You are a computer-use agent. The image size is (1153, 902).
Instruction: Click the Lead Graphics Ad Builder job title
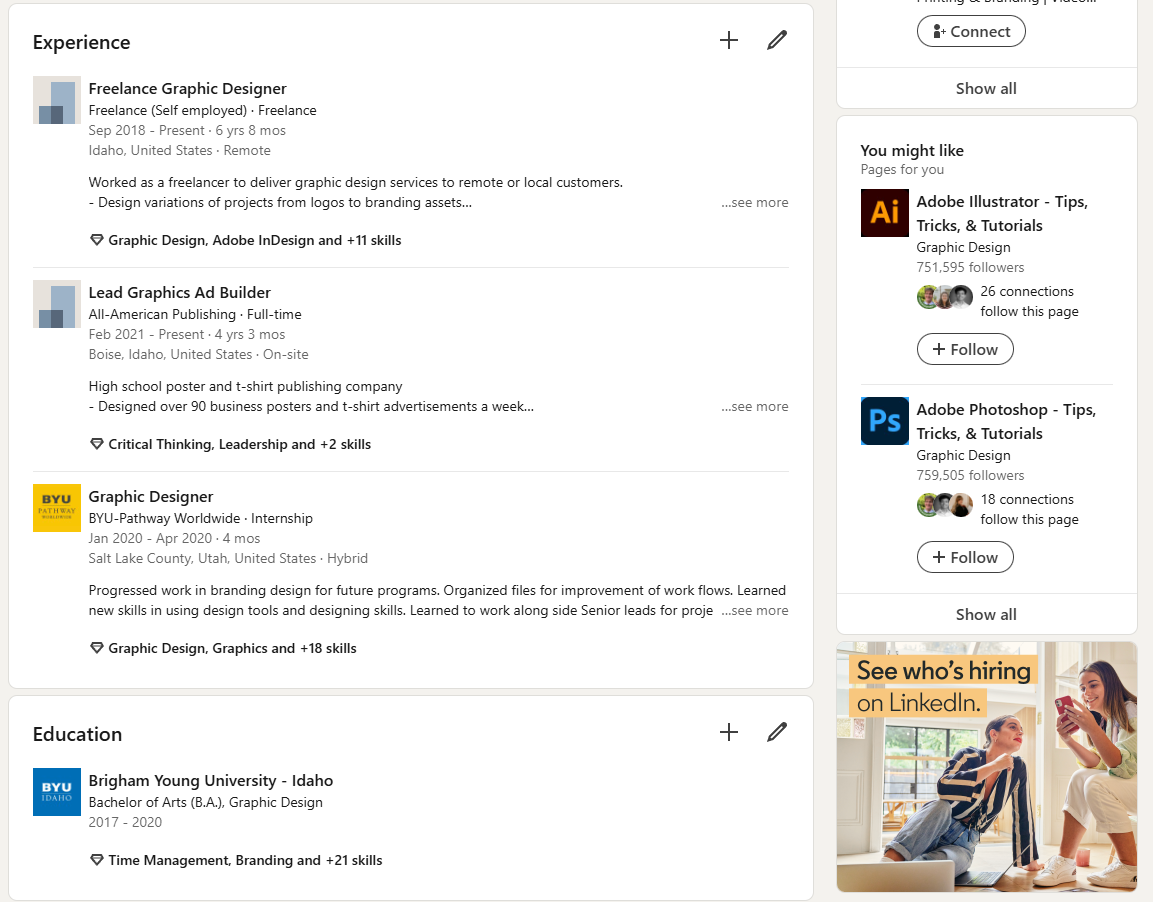pos(179,293)
